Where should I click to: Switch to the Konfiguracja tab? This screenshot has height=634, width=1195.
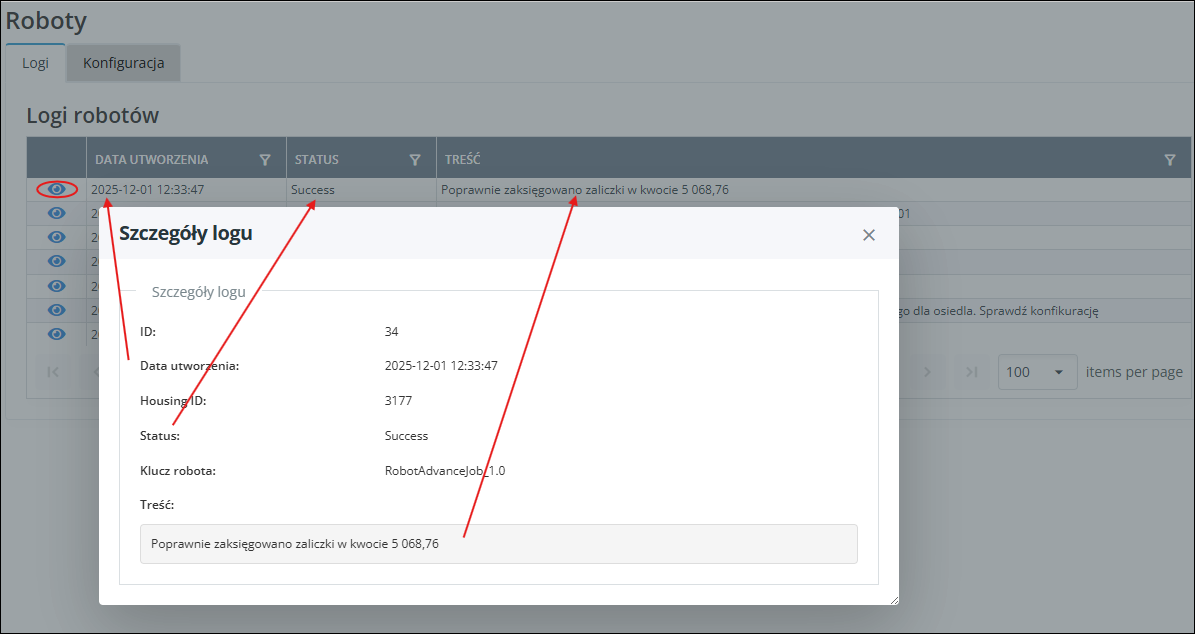pyautogui.click(x=123, y=63)
